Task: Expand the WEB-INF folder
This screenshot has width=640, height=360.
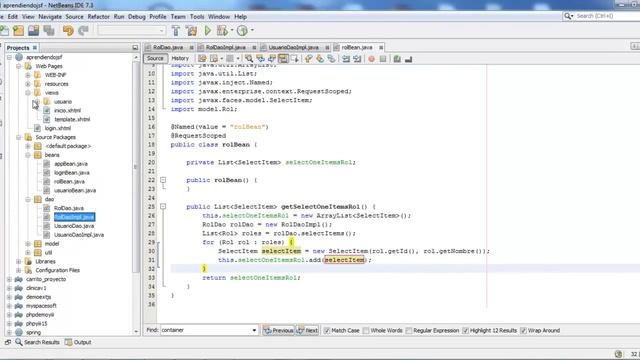Action: tap(28, 75)
